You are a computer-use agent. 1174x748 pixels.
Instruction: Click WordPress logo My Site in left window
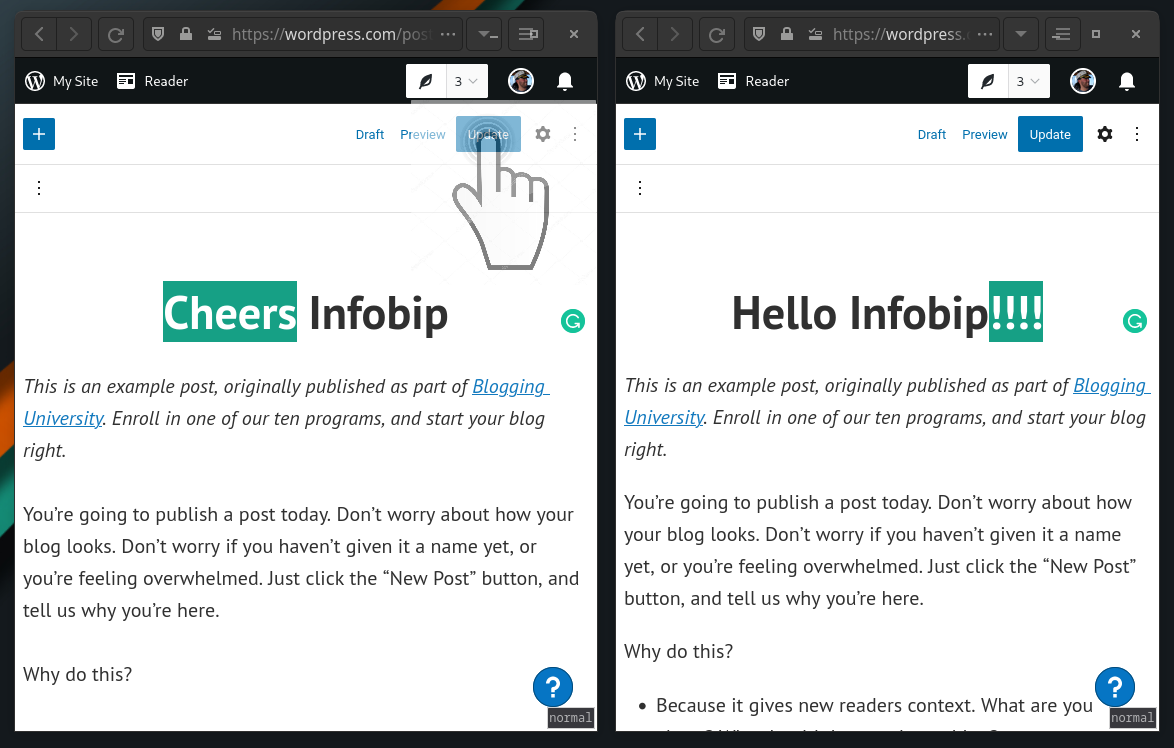tap(61, 81)
